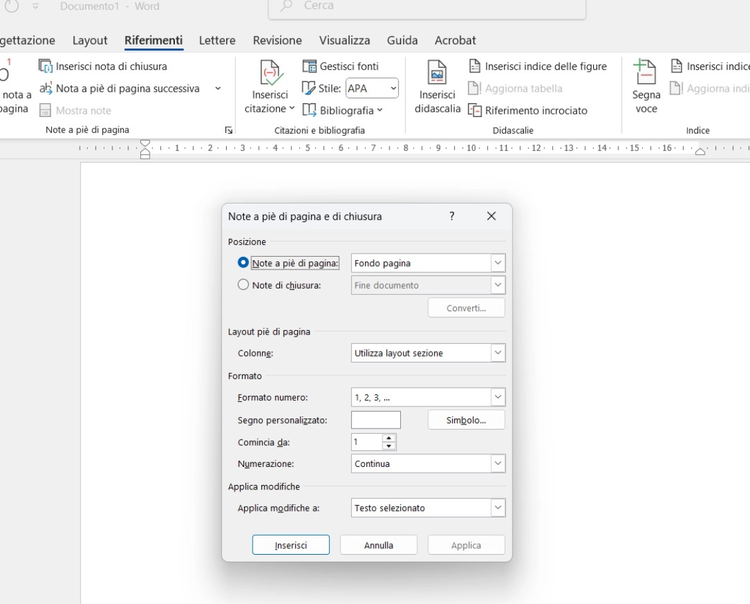
Task: Click Riferimento incrociato
Action: pyautogui.click(x=528, y=110)
